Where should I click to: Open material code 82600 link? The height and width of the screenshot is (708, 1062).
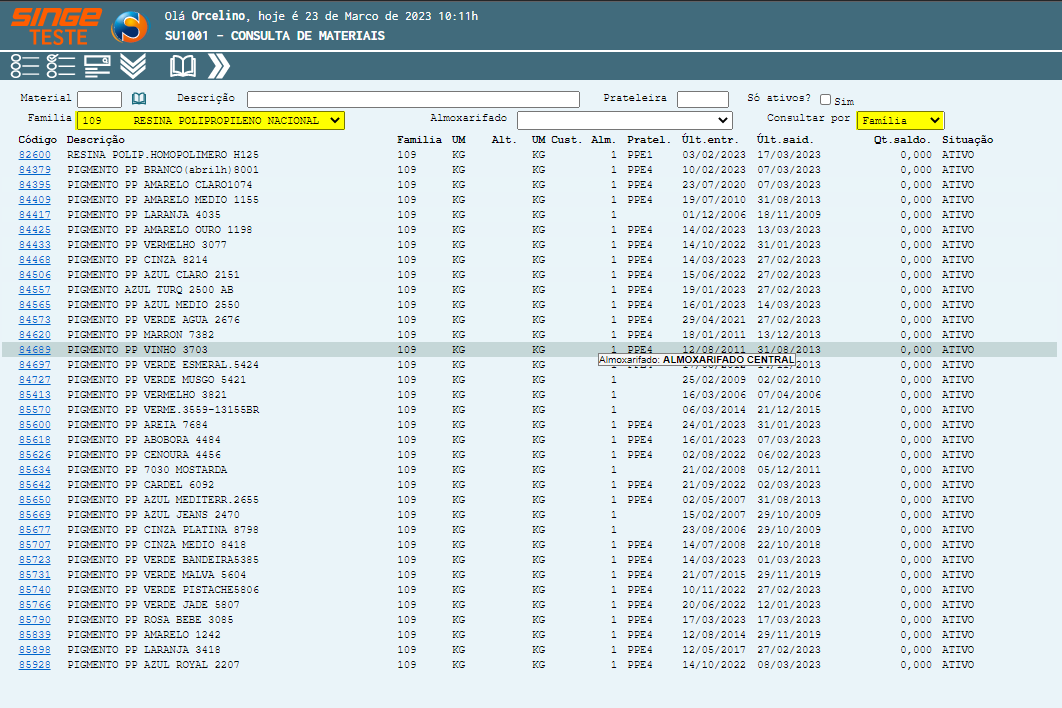(34, 155)
